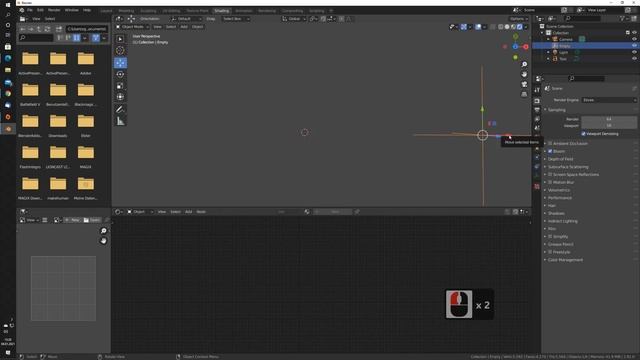Refresh the file browser listing
This screenshot has width=640, height=360.
(x=47, y=29)
